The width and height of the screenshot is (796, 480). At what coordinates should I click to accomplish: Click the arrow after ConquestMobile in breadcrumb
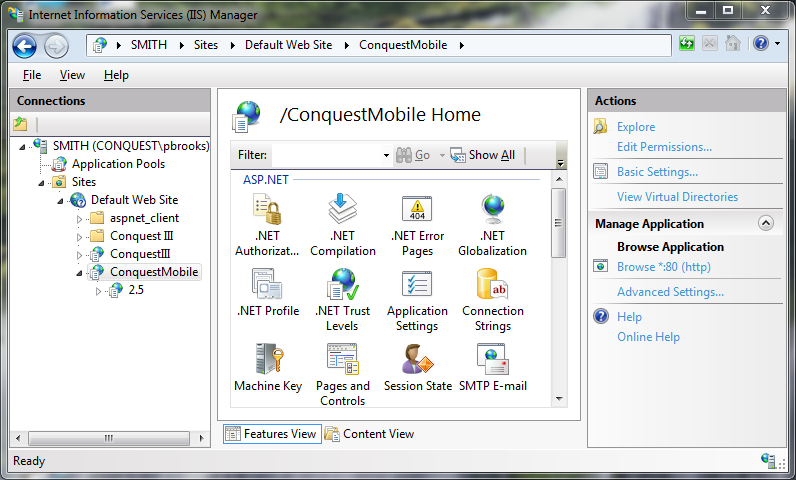click(461, 45)
